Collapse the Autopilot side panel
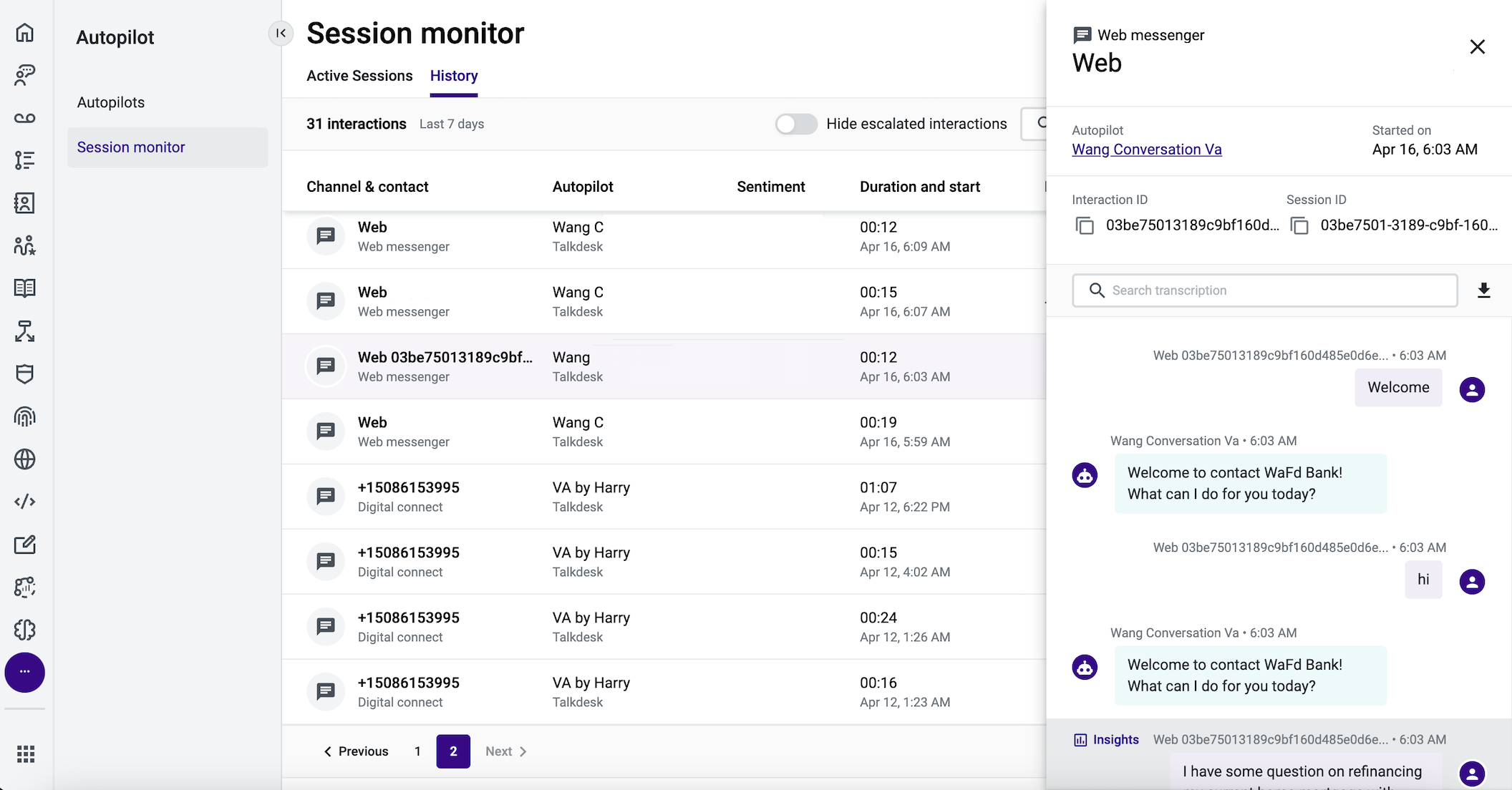This screenshot has width=1512, height=790. click(281, 33)
